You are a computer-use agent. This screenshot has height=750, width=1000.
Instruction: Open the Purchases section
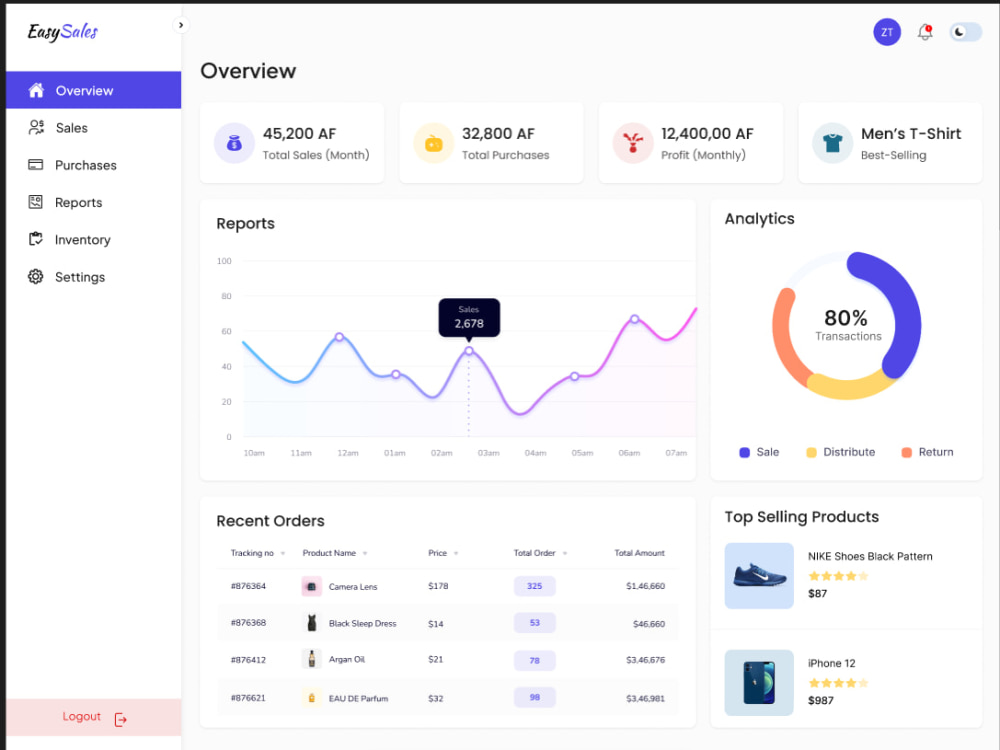click(x=94, y=165)
